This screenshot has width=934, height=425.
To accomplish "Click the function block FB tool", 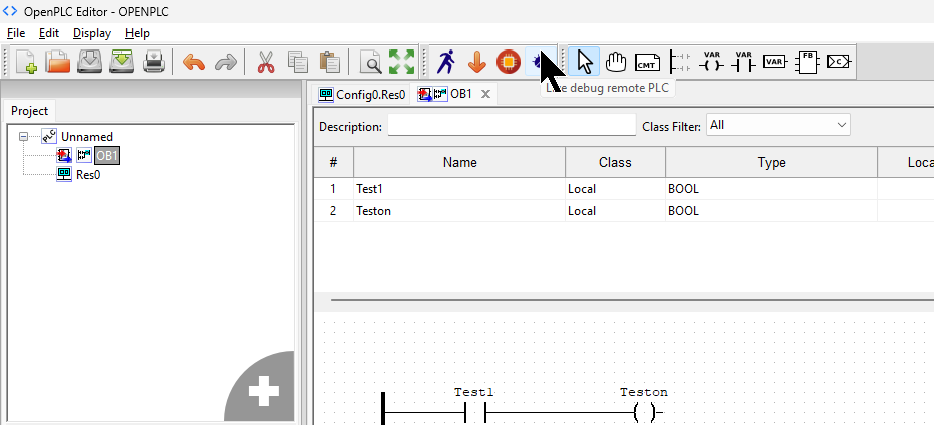I will [x=807, y=62].
